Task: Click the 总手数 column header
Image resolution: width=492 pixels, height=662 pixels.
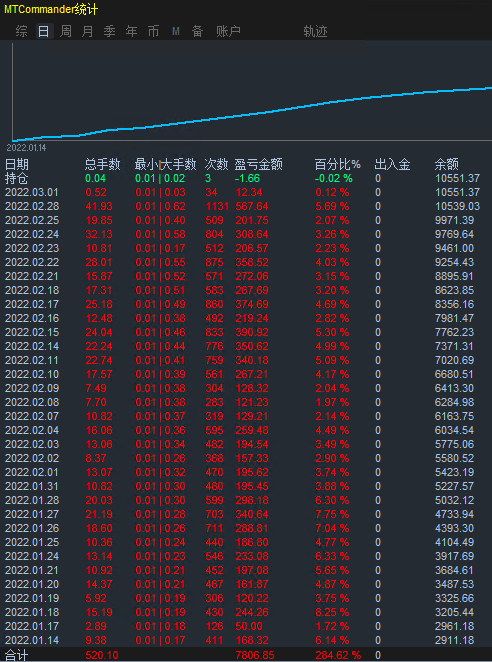Action: pos(103,164)
